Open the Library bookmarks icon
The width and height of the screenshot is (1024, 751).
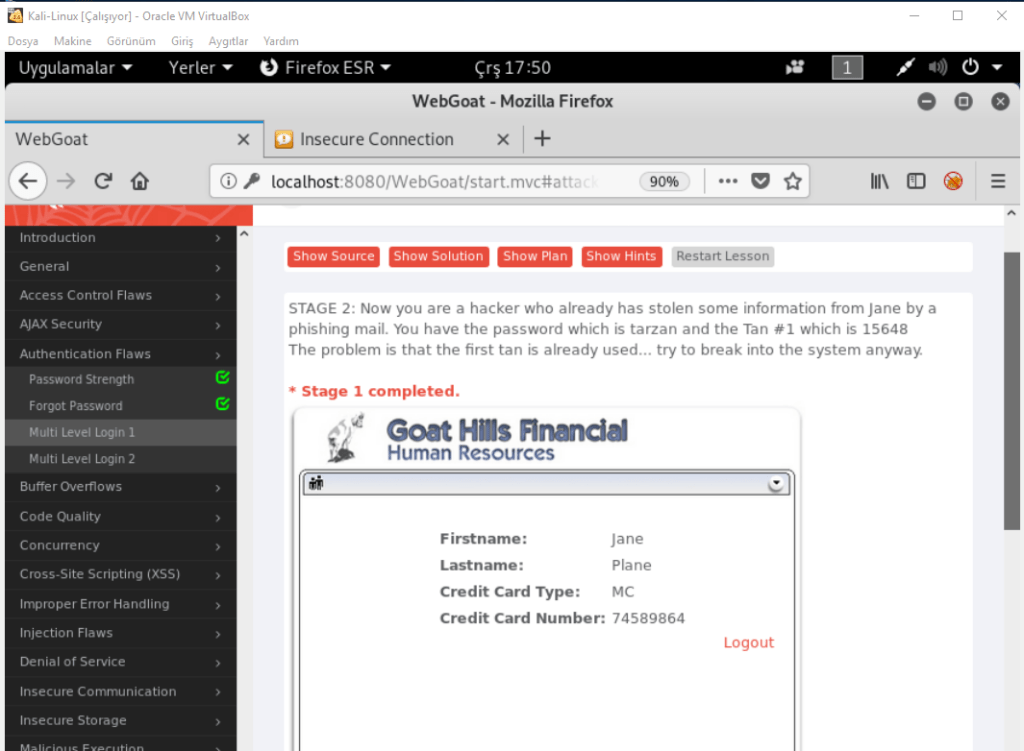pyautogui.click(x=879, y=181)
